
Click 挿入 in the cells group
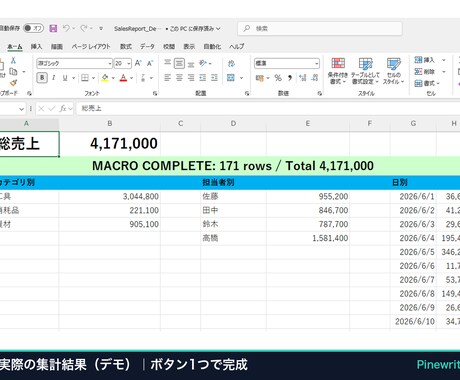[x=425, y=60]
